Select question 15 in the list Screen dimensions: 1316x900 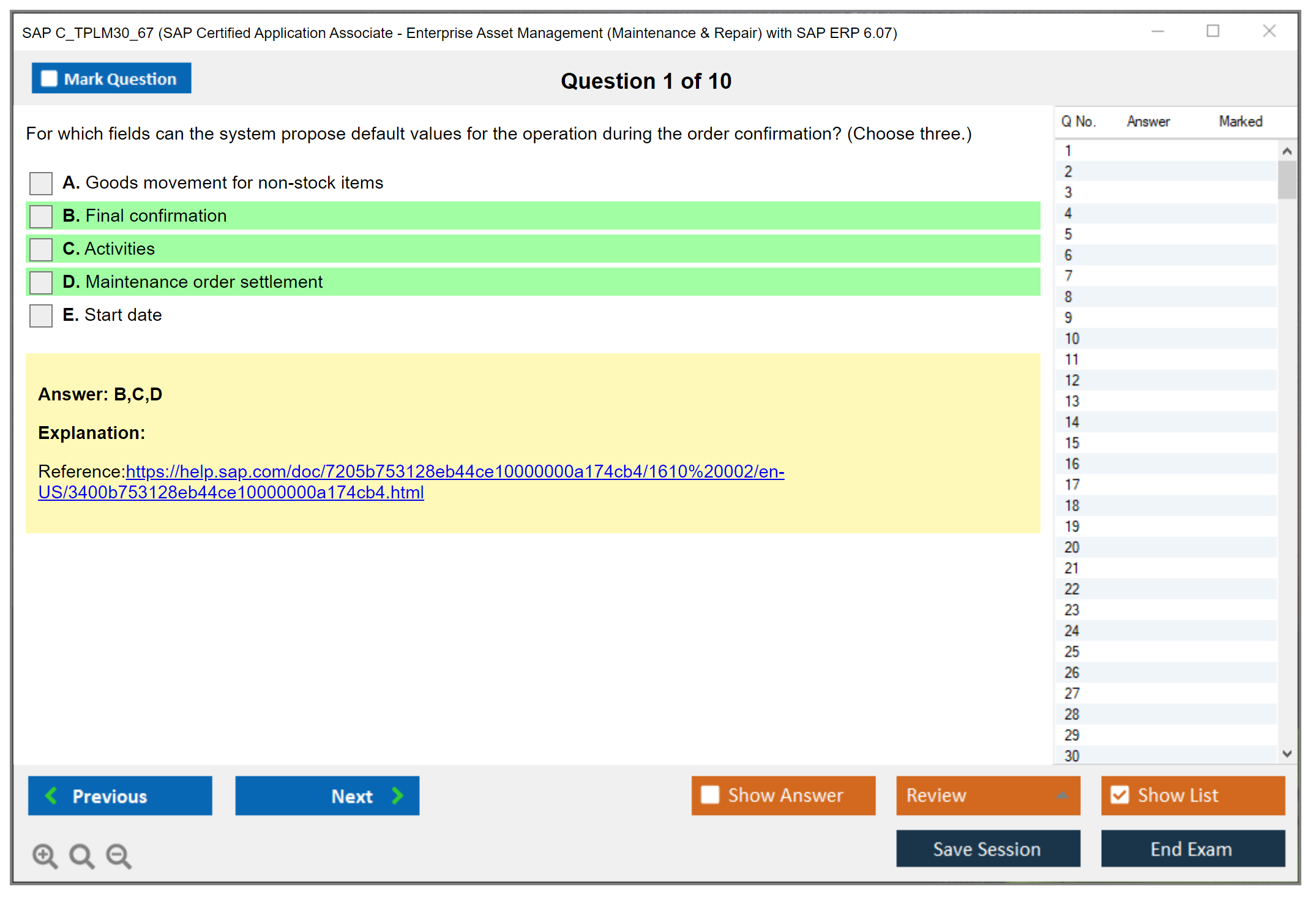[1072, 443]
